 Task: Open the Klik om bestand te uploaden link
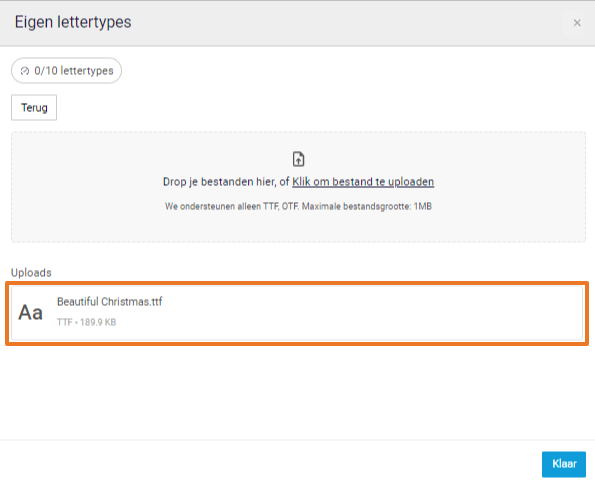[x=363, y=182]
